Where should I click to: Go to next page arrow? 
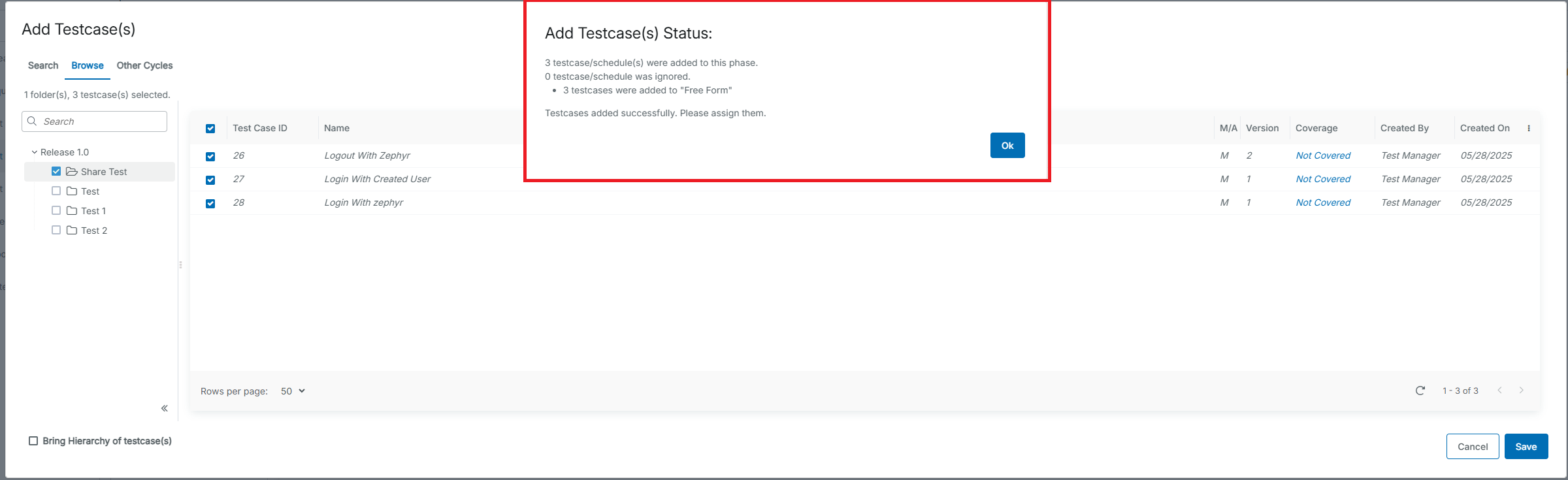coord(1521,391)
